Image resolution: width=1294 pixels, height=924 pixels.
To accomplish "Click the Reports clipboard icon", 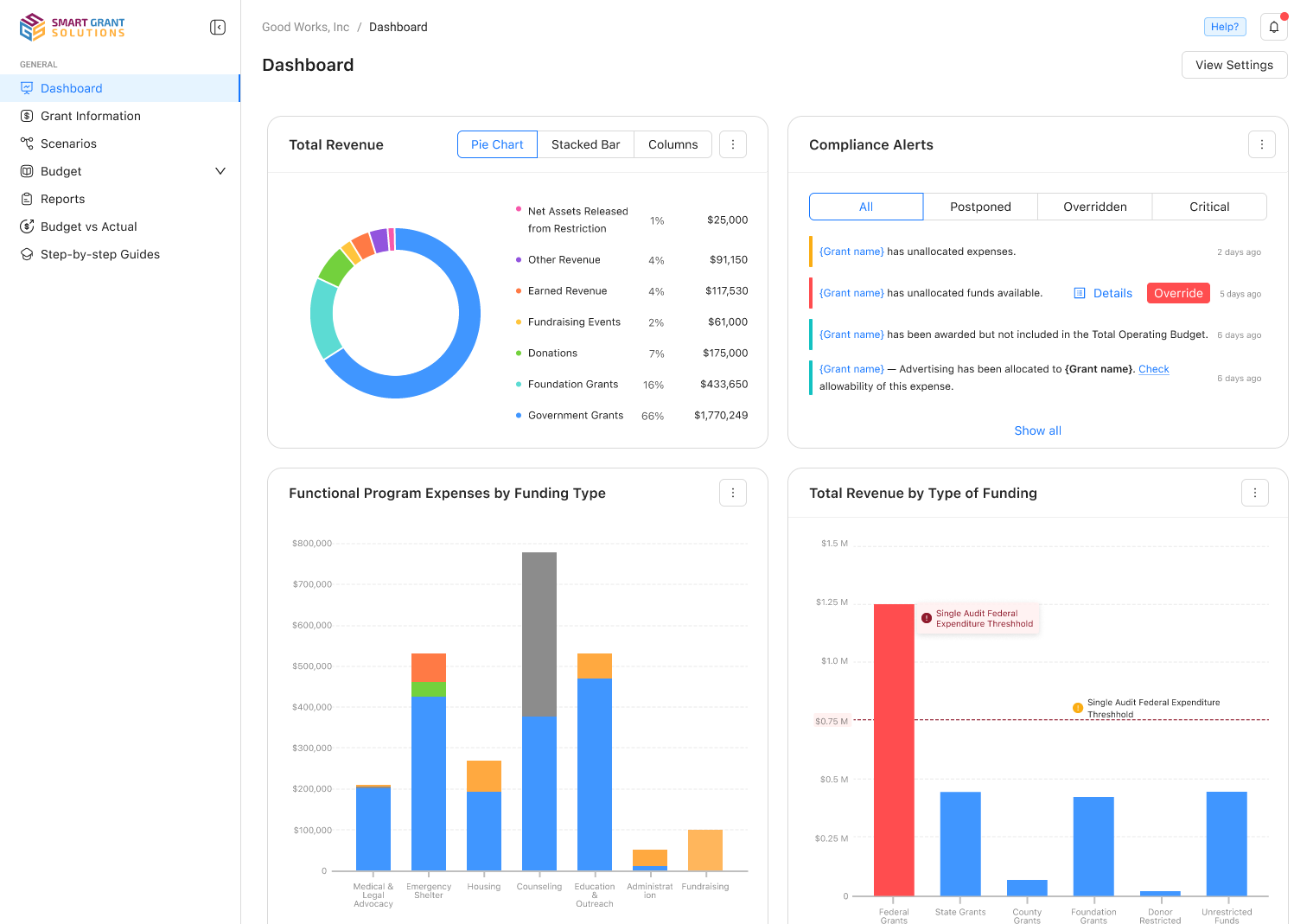I will click(27, 199).
